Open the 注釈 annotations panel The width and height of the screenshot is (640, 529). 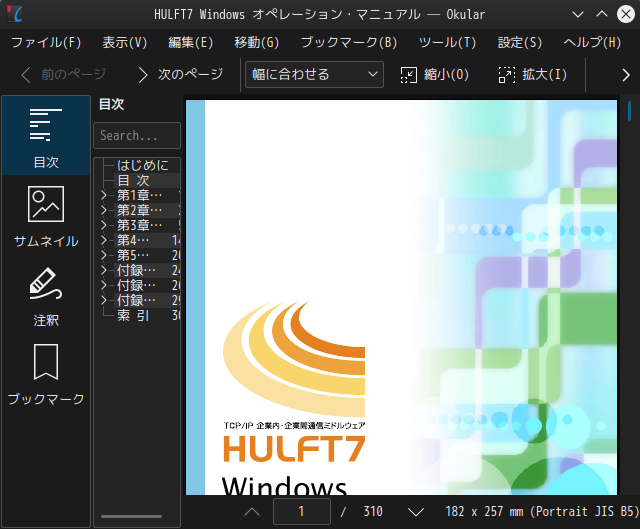click(x=46, y=297)
